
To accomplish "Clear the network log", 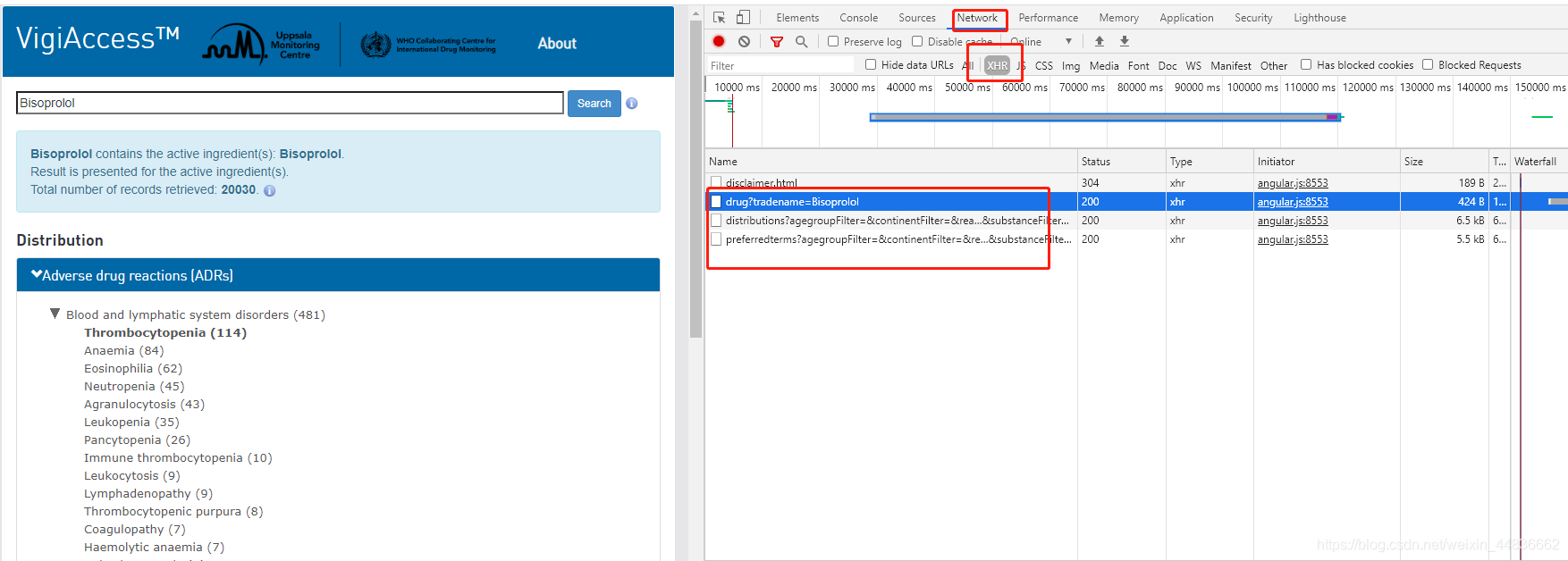I will pos(744,41).
